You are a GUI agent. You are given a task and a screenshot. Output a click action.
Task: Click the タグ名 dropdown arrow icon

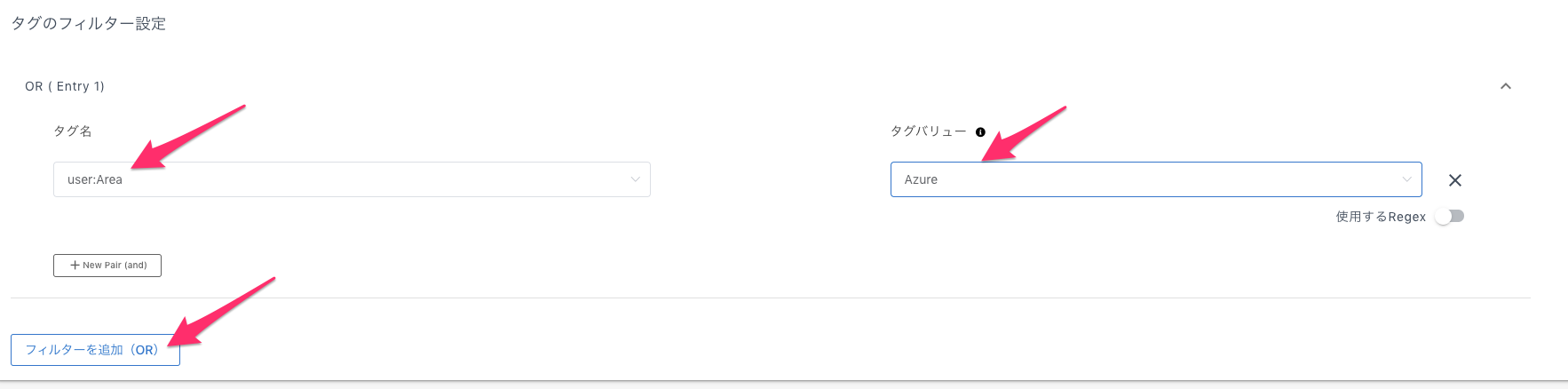pyautogui.click(x=636, y=179)
